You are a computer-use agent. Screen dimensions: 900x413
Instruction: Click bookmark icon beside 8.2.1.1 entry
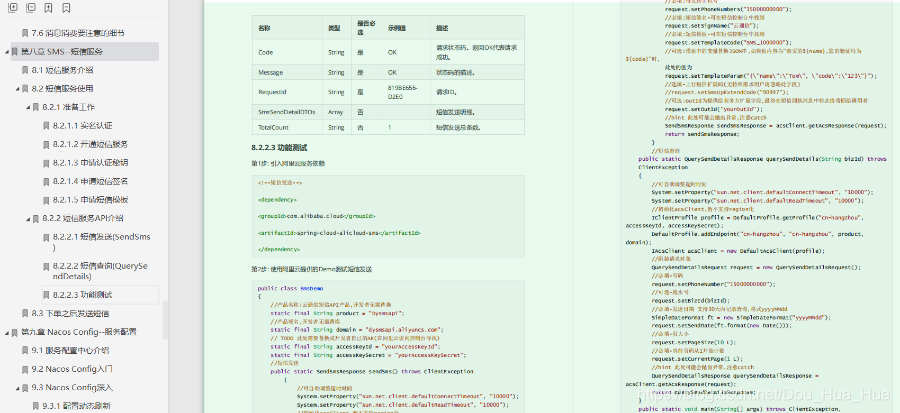[46, 126]
